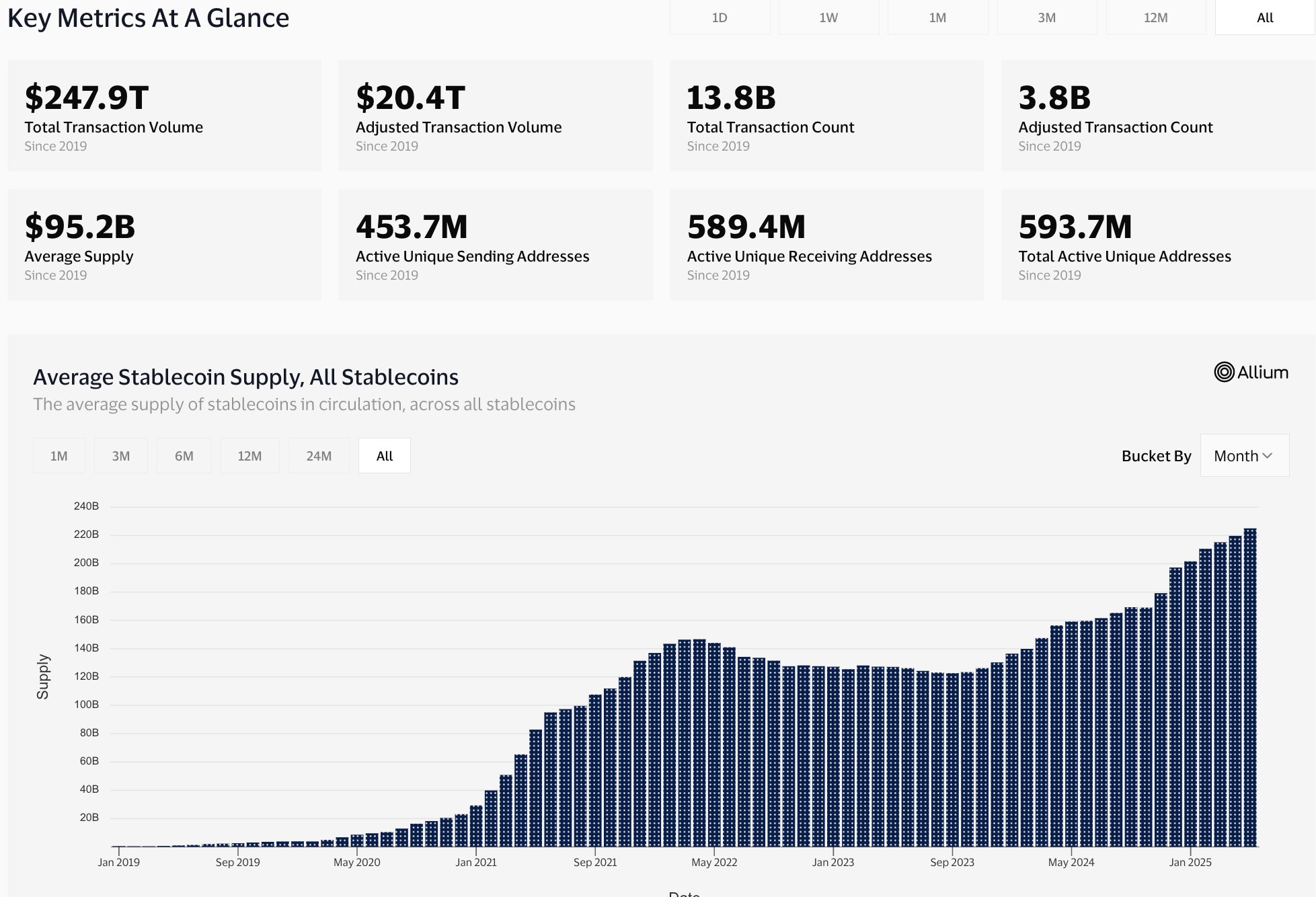This screenshot has width=1316, height=897.
Task: Click the Allium logo icon
Action: tap(1224, 372)
